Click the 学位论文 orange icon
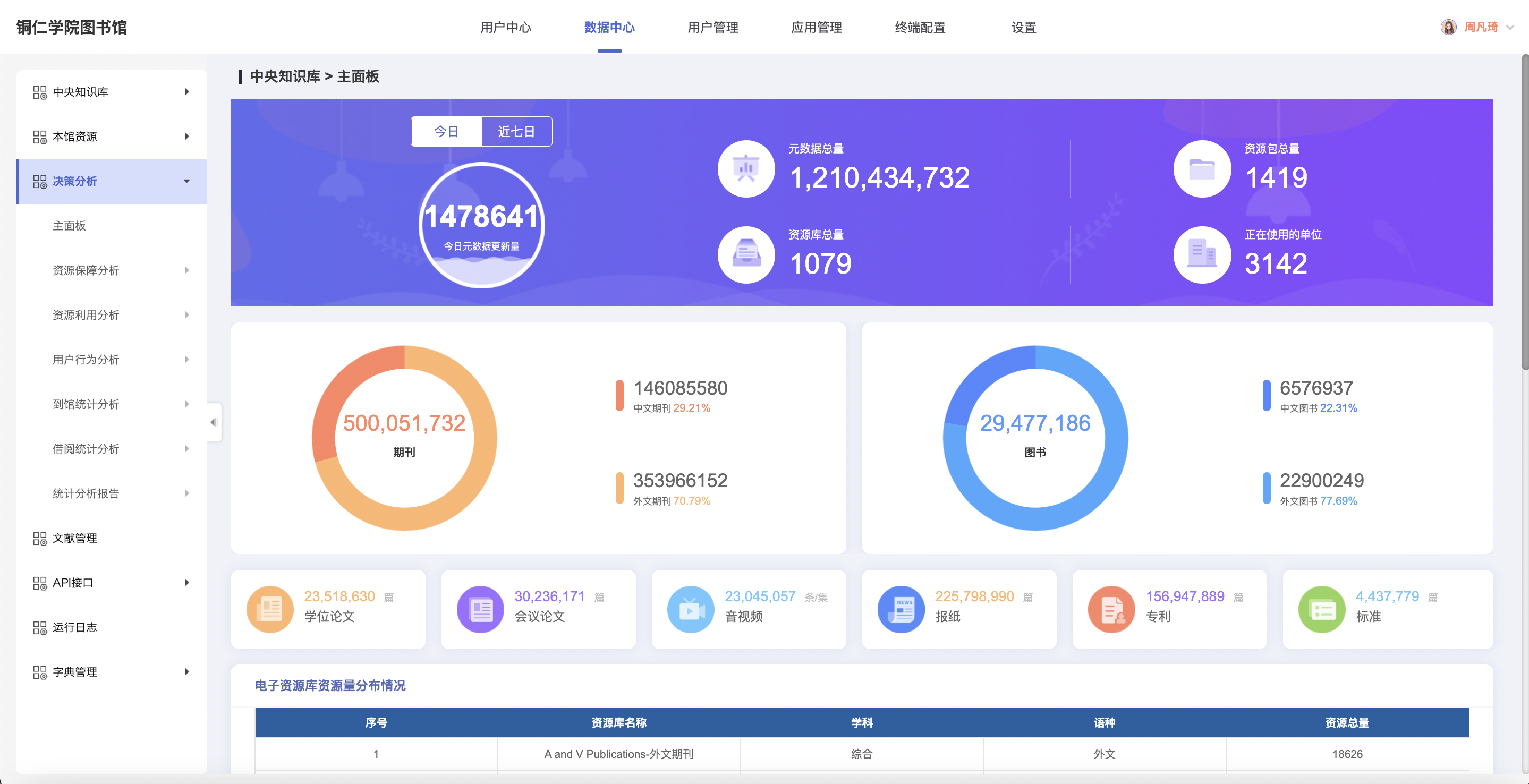1529x784 pixels. [x=270, y=609]
